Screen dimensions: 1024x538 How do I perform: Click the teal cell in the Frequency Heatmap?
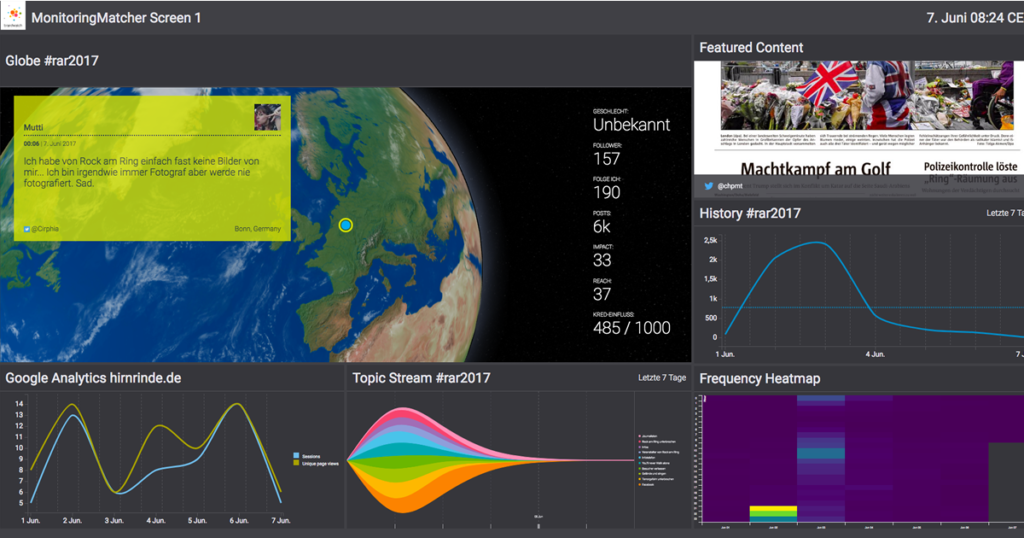coord(821,453)
